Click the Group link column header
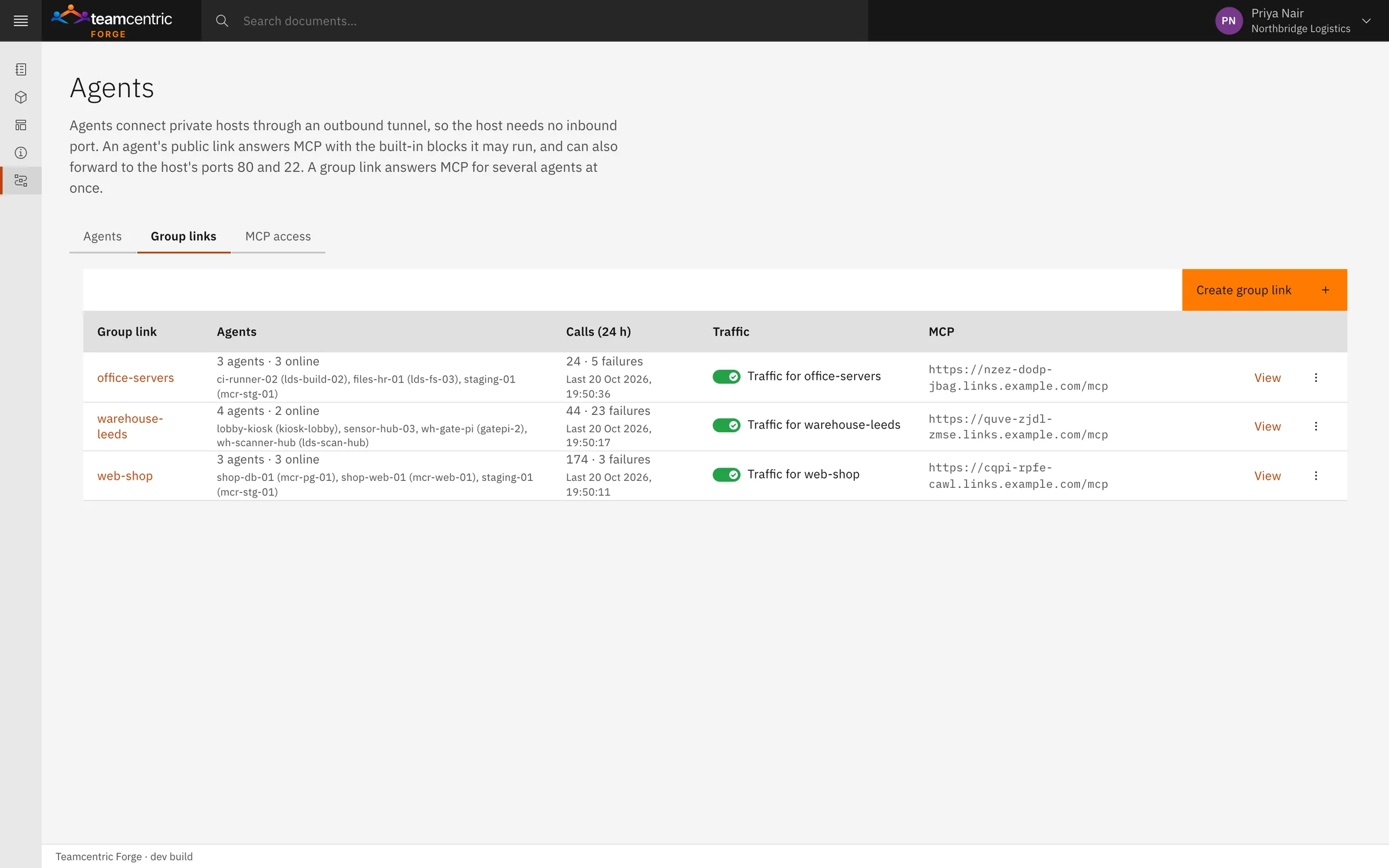The width and height of the screenshot is (1389, 868). click(127, 332)
